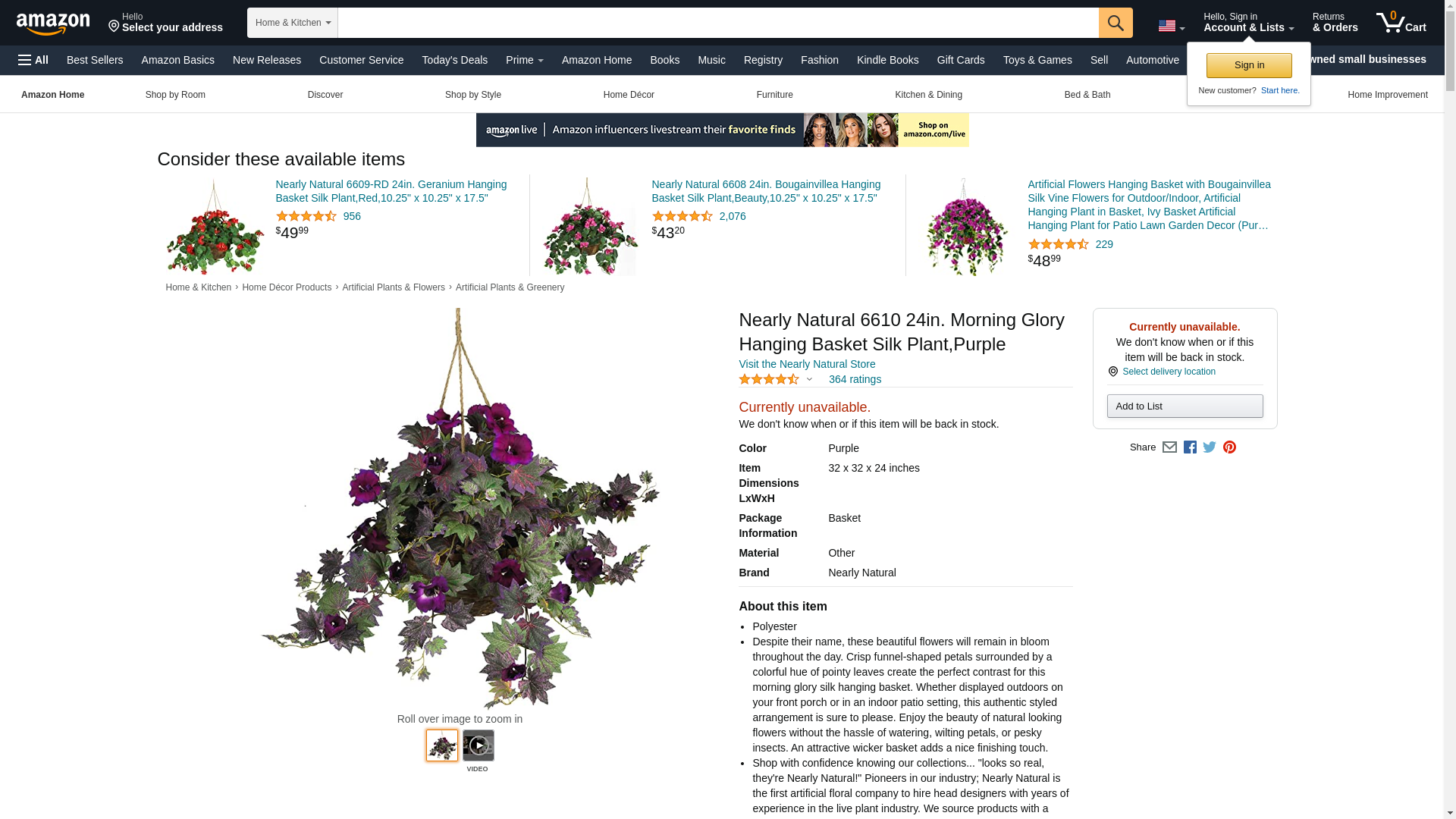Image resolution: width=1456 pixels, height=819 pixels.
Task: Open the shopping cart icon
Action: tap(1401, 23)
